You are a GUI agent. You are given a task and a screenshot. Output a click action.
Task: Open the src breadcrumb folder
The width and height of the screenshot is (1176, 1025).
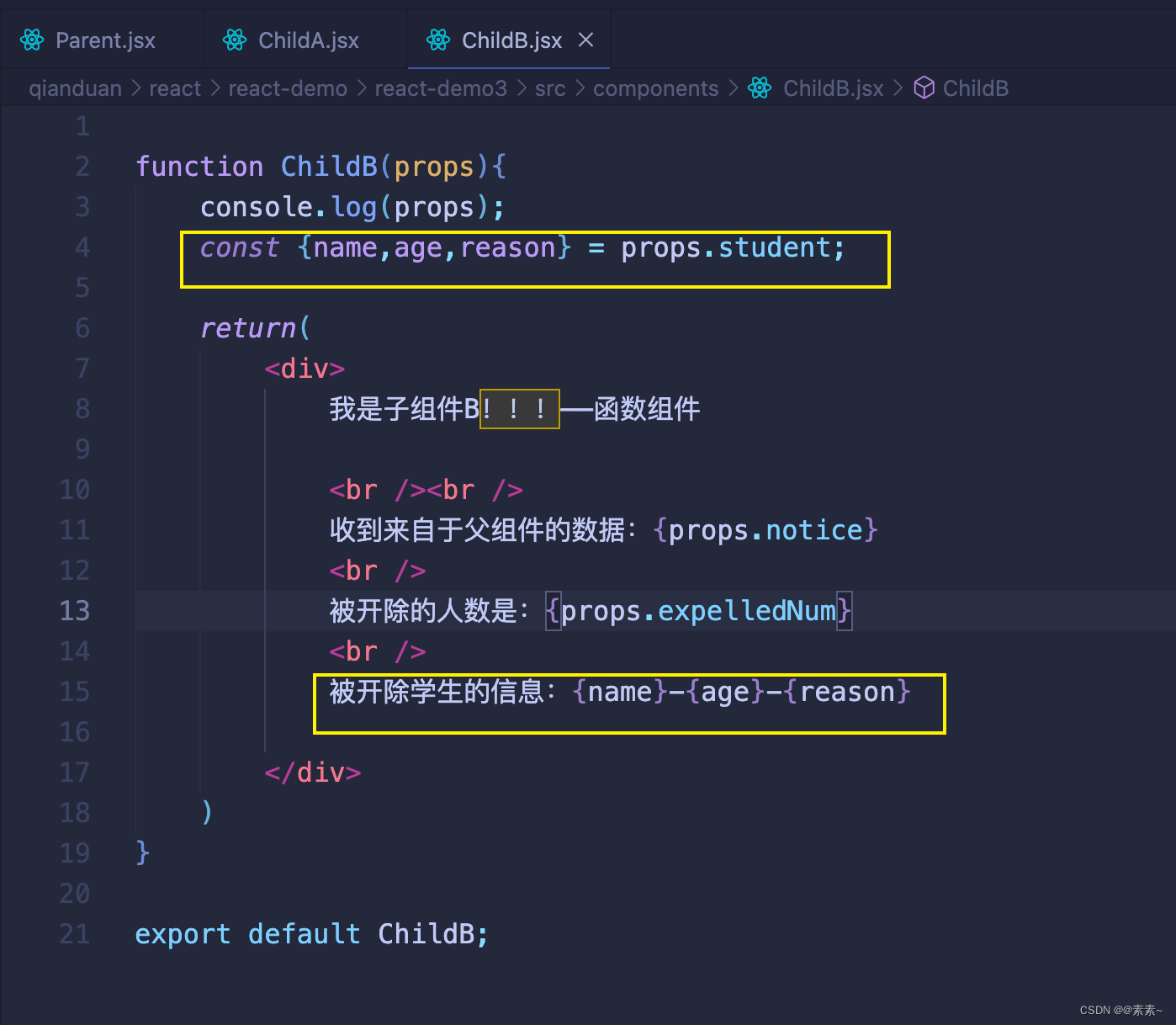click(550, 88)
